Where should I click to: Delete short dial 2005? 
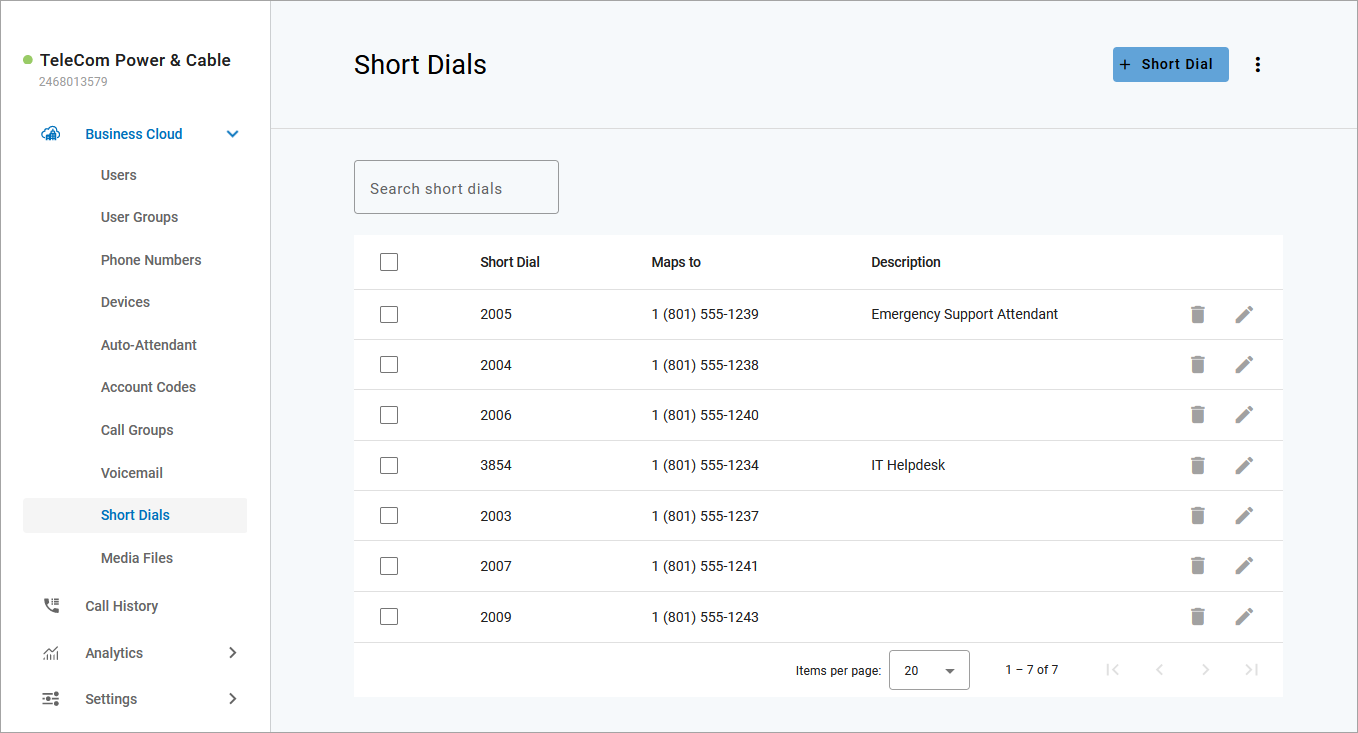click(x=1198, y=314)
